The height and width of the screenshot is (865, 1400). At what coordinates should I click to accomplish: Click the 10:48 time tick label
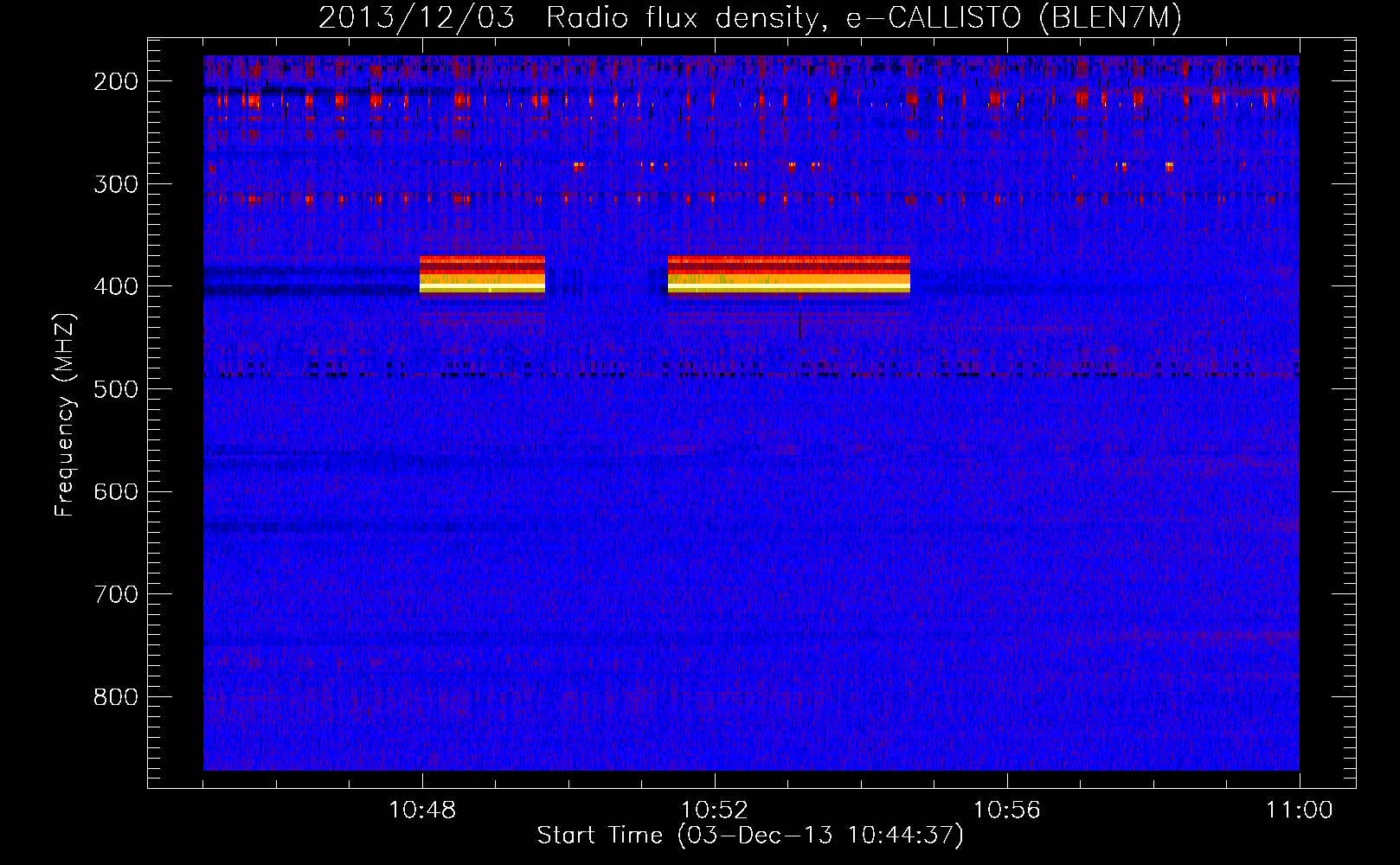click(422, 811)
